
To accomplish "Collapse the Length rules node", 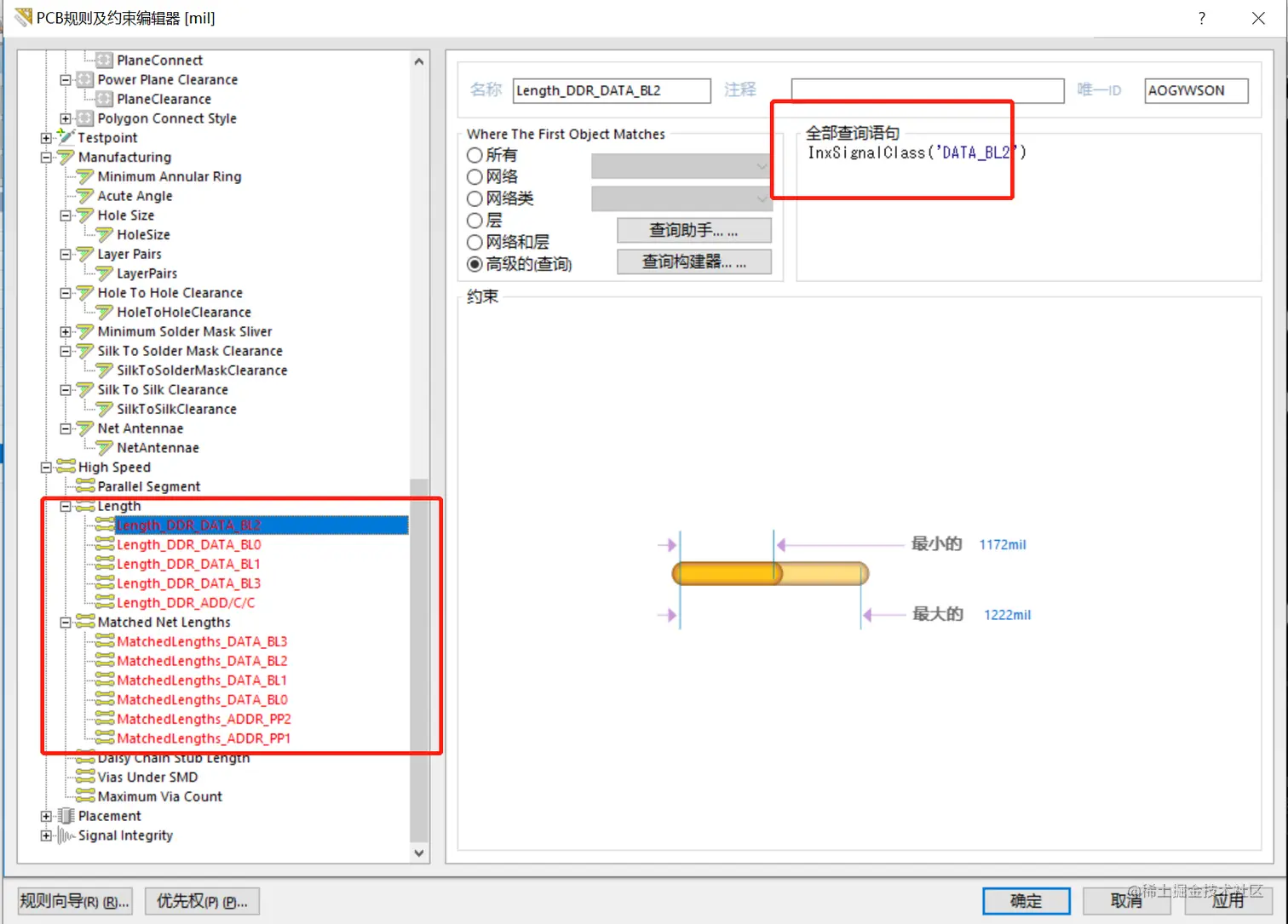I will 66,507.
